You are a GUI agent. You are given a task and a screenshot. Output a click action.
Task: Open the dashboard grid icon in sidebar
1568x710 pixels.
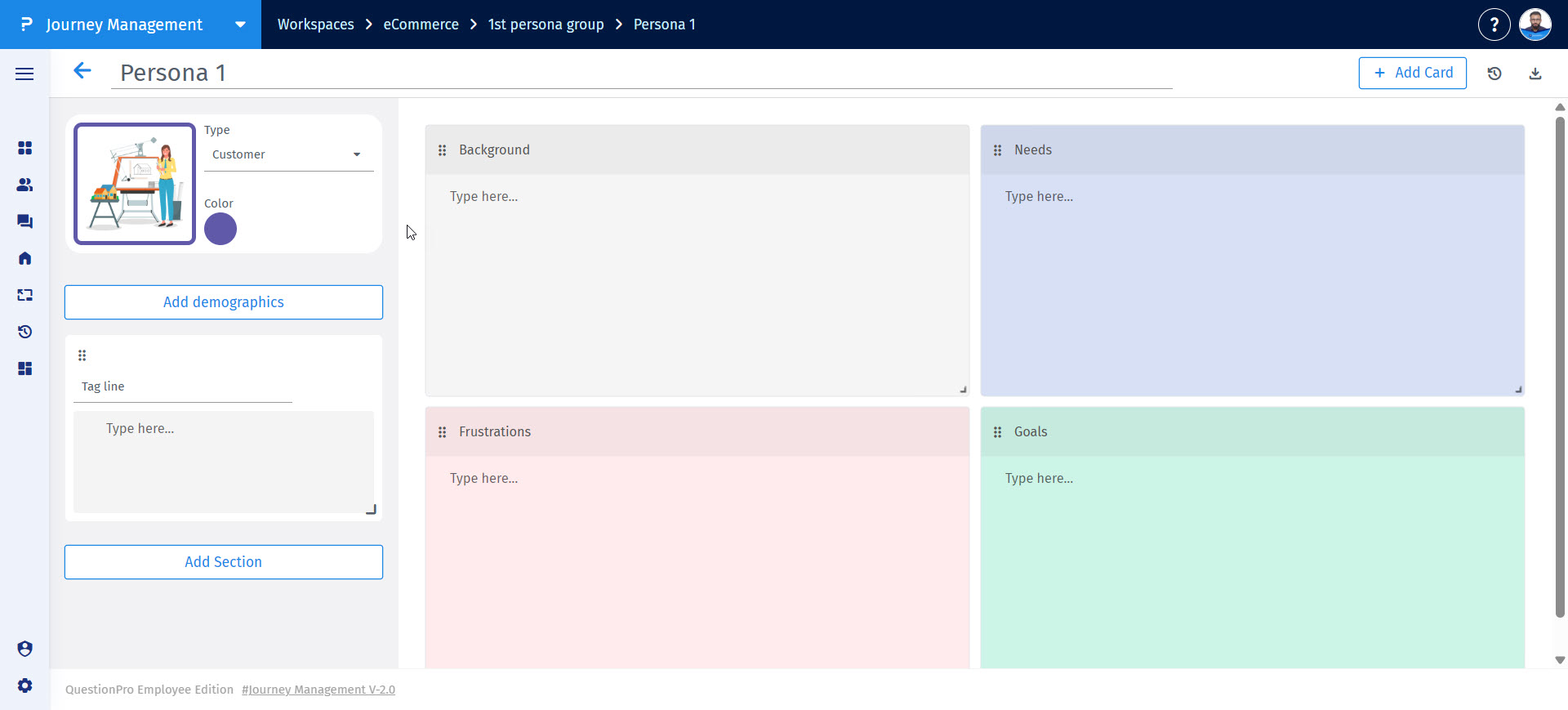25,148
